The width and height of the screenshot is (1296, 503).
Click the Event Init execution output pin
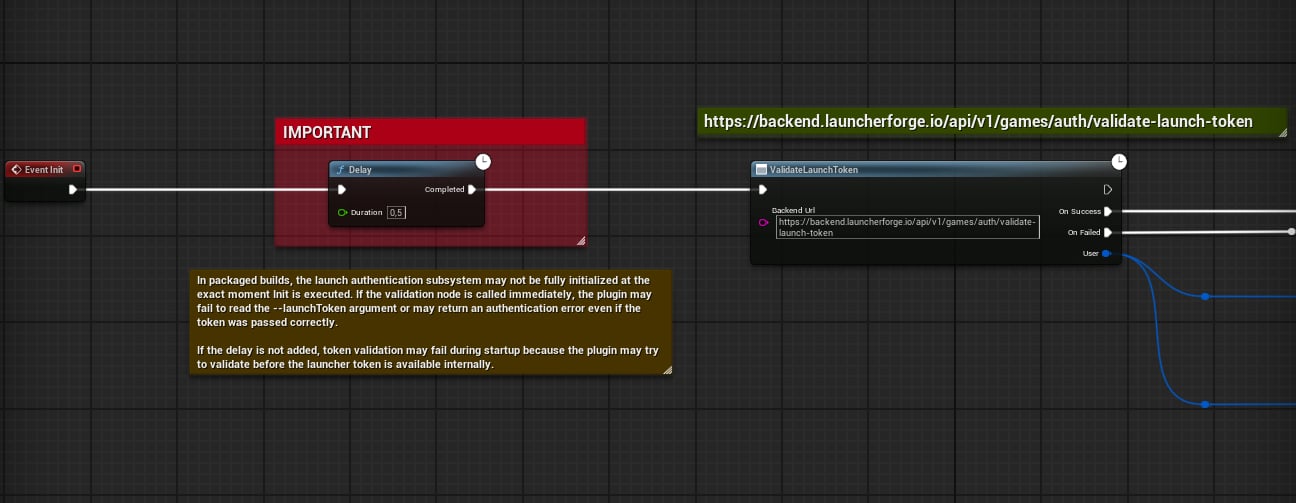click(x=73, y=189)
